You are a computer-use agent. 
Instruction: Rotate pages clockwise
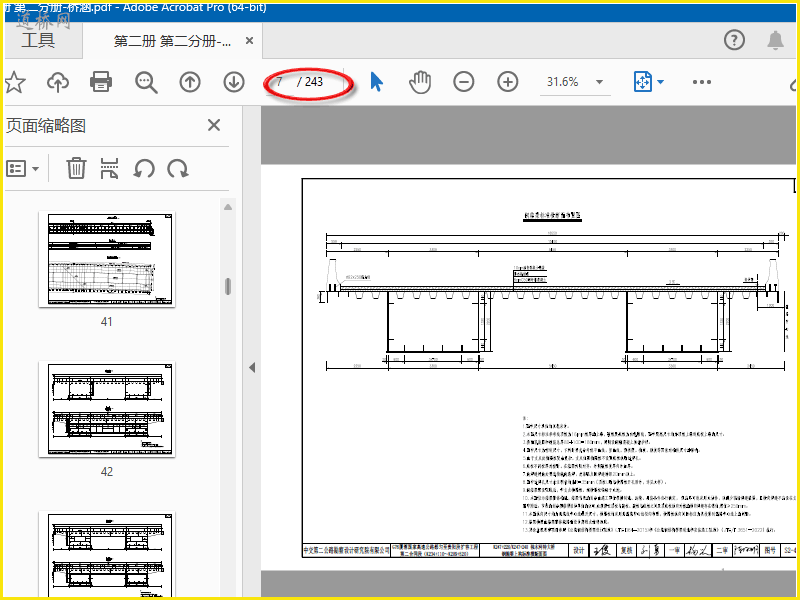(178, 168)
